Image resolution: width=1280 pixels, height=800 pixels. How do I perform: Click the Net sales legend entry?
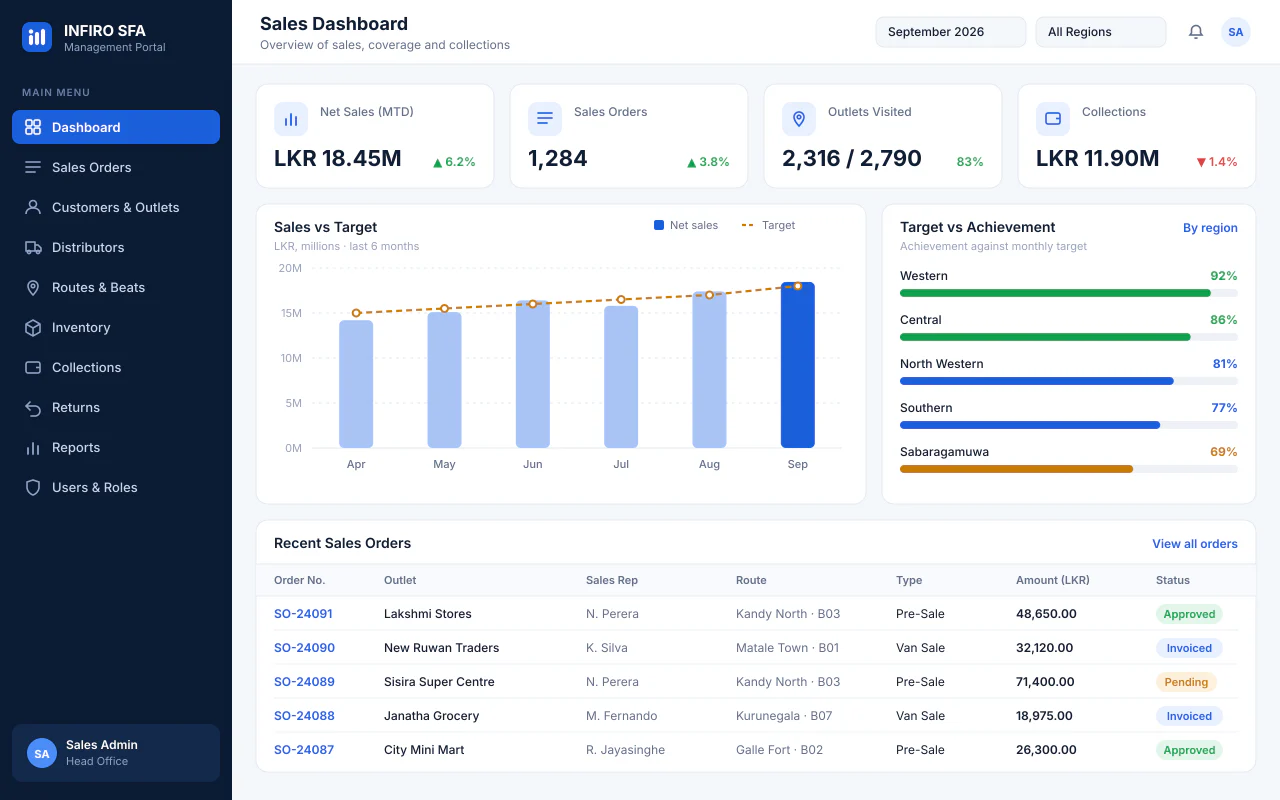pos(686,225)
